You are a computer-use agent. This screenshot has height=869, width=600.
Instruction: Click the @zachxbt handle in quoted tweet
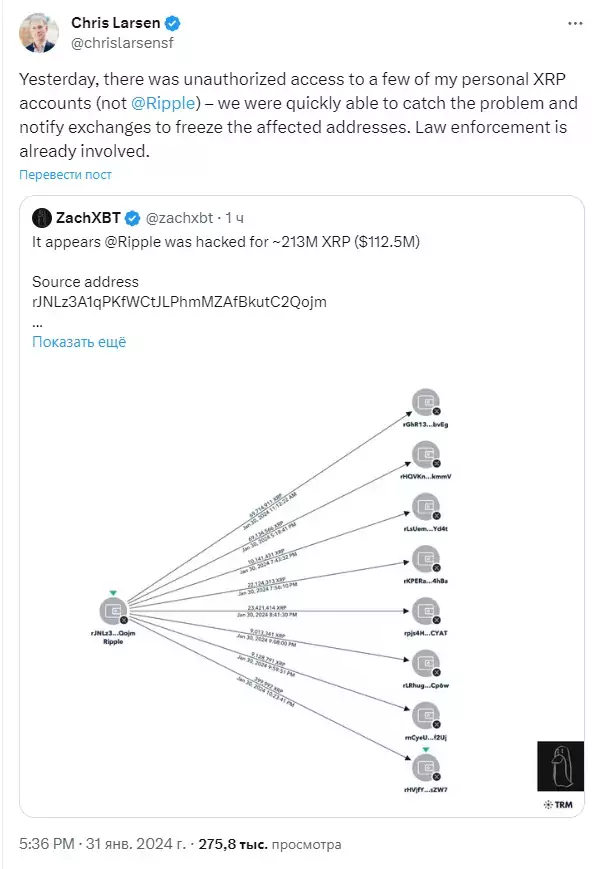(x=179, y=218)
